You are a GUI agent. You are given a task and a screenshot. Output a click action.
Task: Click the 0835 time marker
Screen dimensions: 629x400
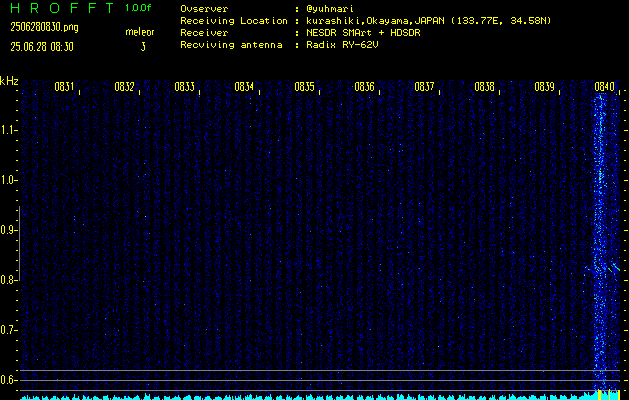point(304,87)
